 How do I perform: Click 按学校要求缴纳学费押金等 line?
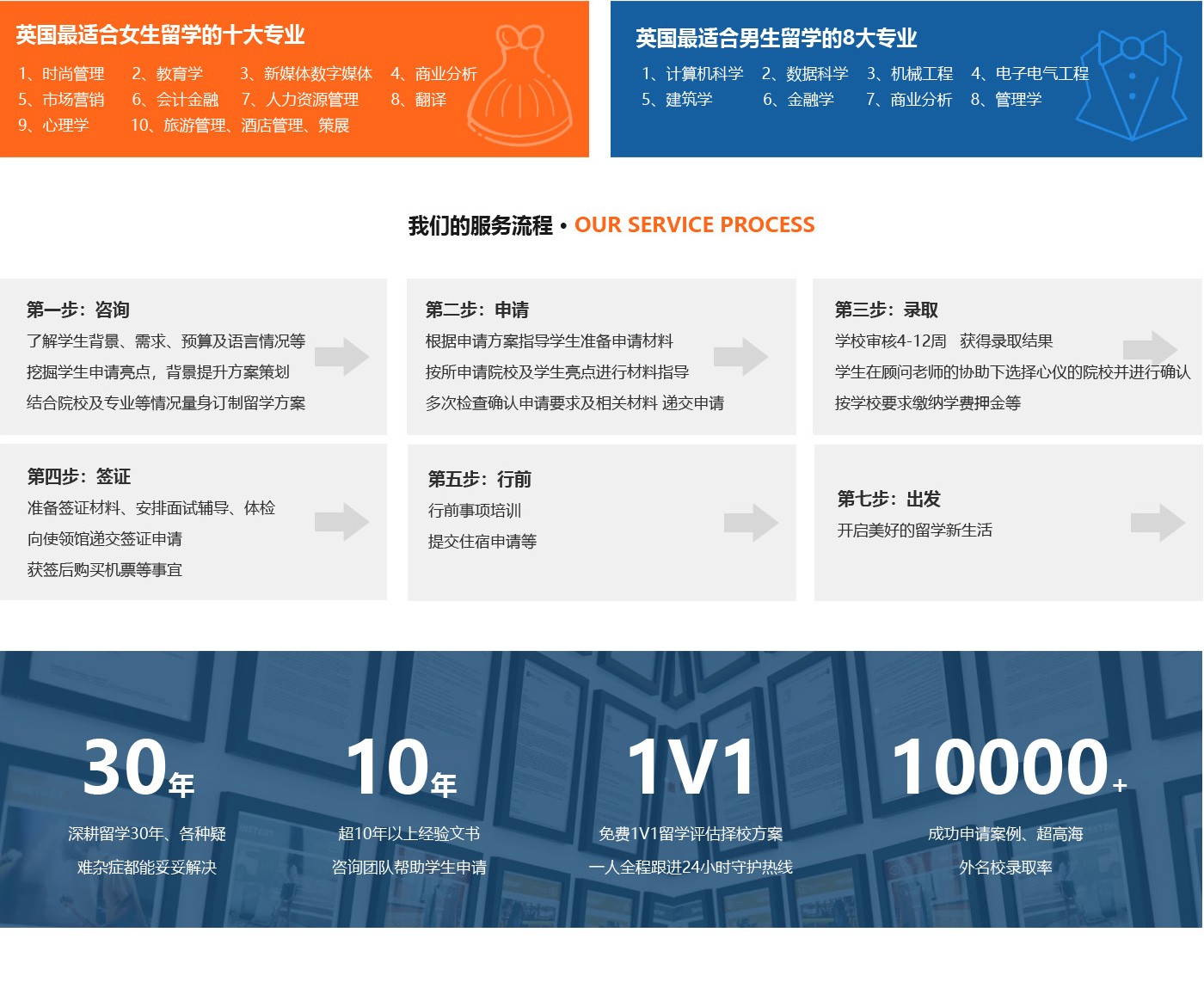pyautogui.click(x=928, y=403)
